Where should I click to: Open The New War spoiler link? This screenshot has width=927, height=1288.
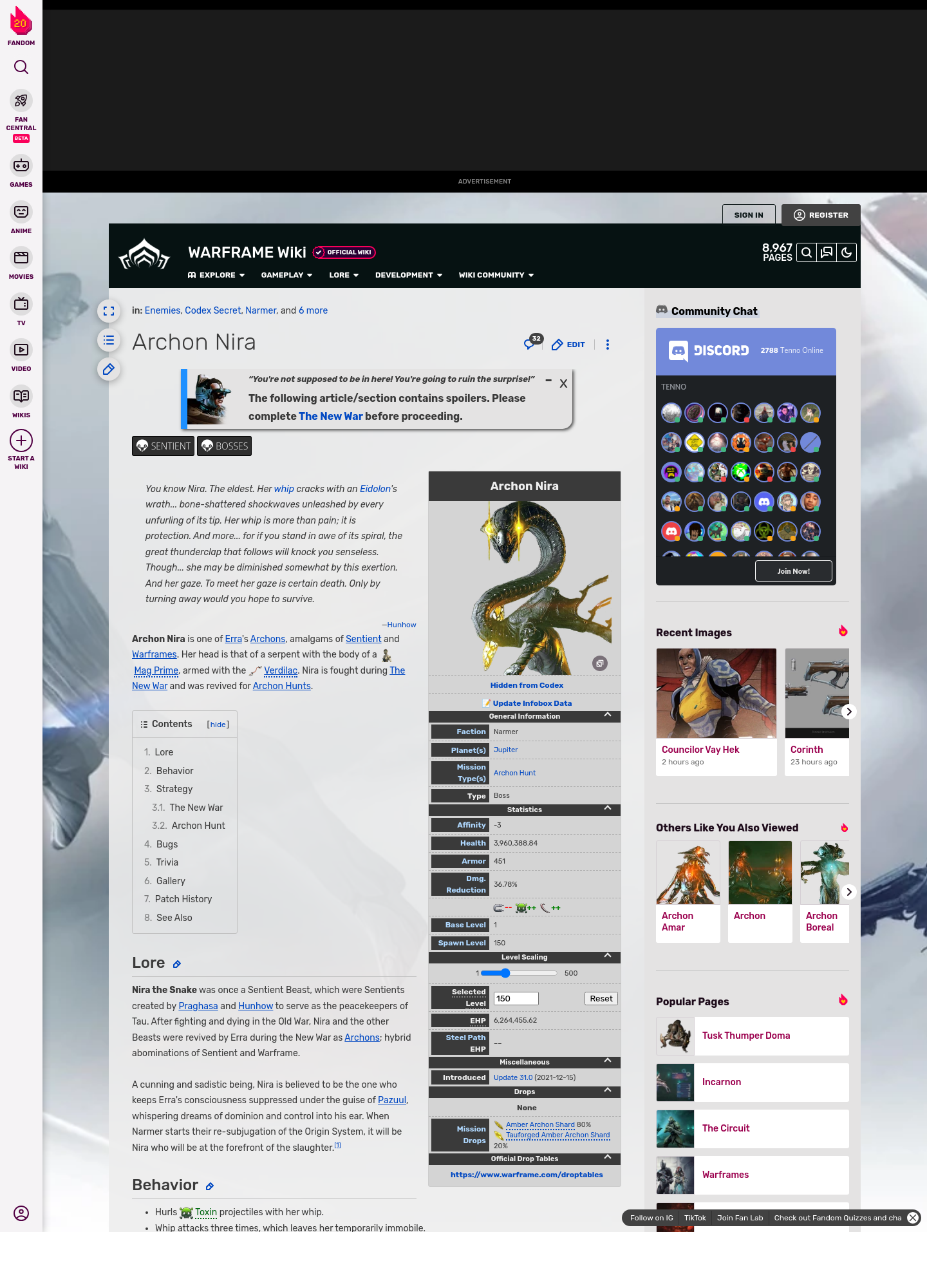pyautogui.click(x=331, y=416)
